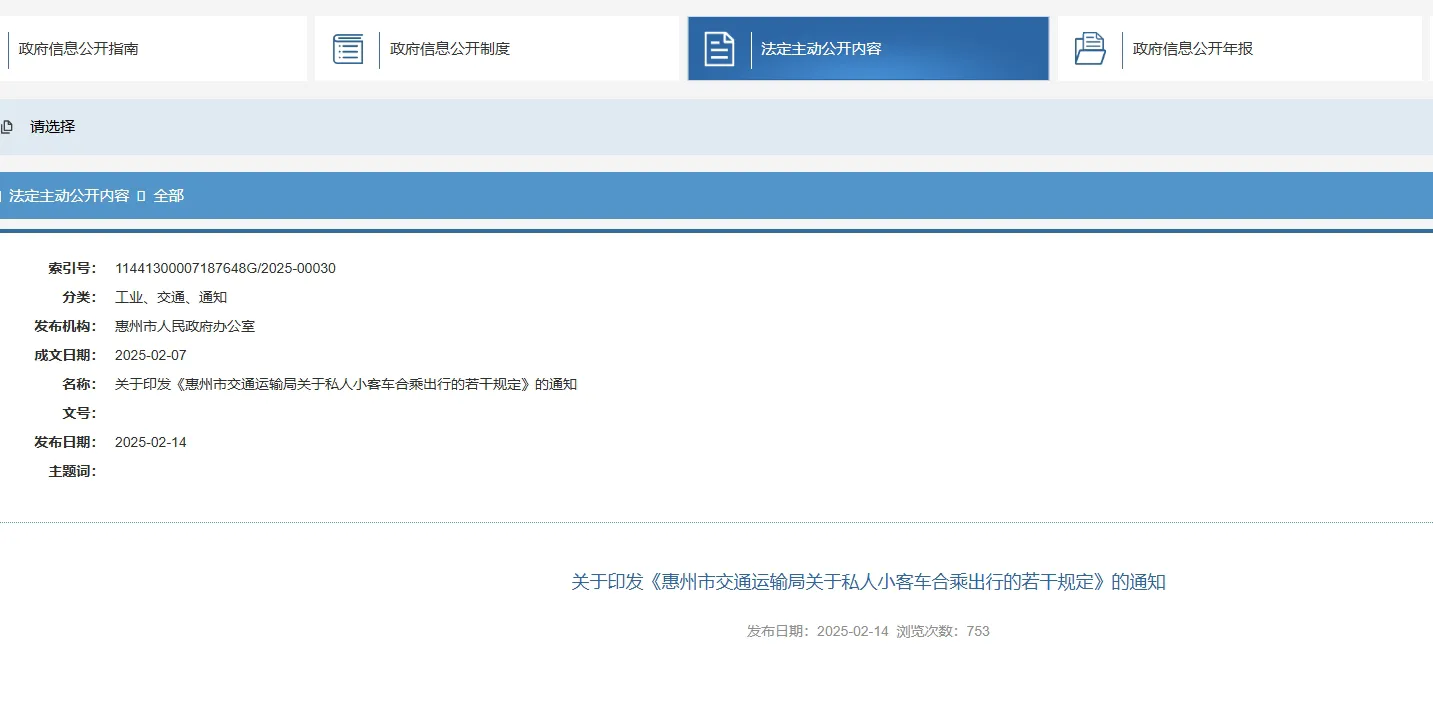Image resolution: width=1433 pixels, height=713 pixels.
Task: Open the 政府信息公开制度 list icon
Action: pyautogui.click(x=348, y=49)
